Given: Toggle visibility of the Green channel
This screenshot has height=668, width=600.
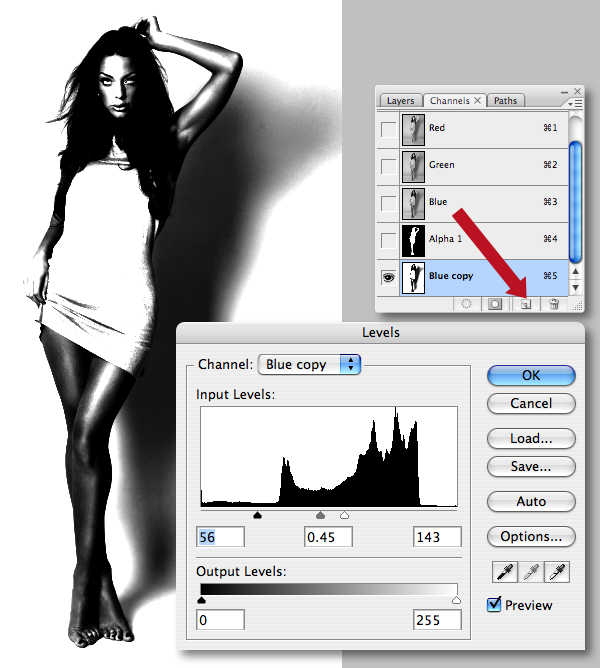Looking at the screenshot, I should [x=388, y=167].
